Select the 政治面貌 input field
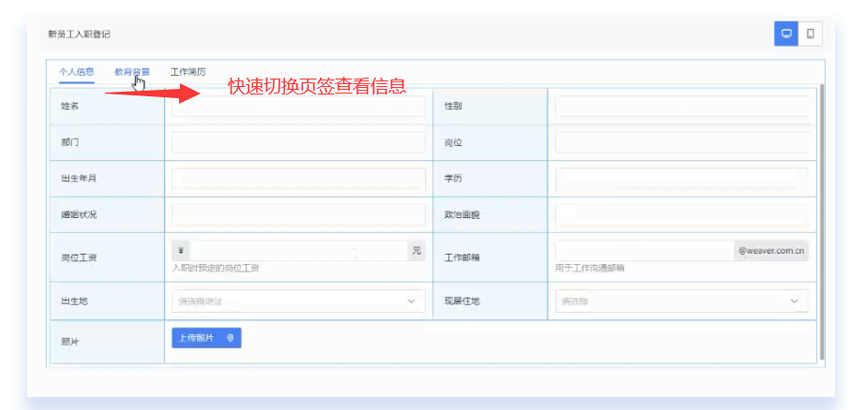The width and height of the screenshot is (861, 410). [x=681, y=214]
